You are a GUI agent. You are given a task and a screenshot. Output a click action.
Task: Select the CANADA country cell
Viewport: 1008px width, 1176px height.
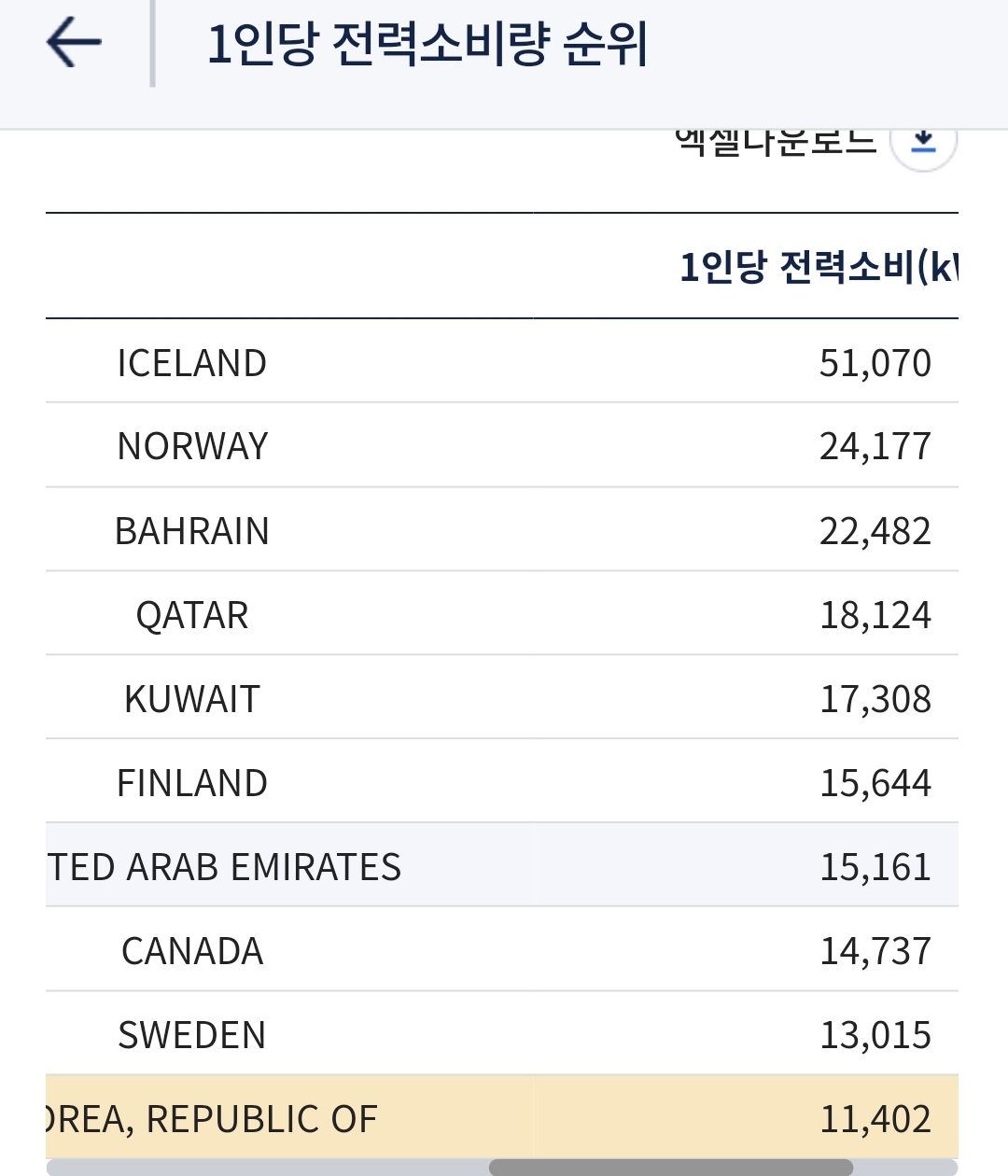(192, 951)
